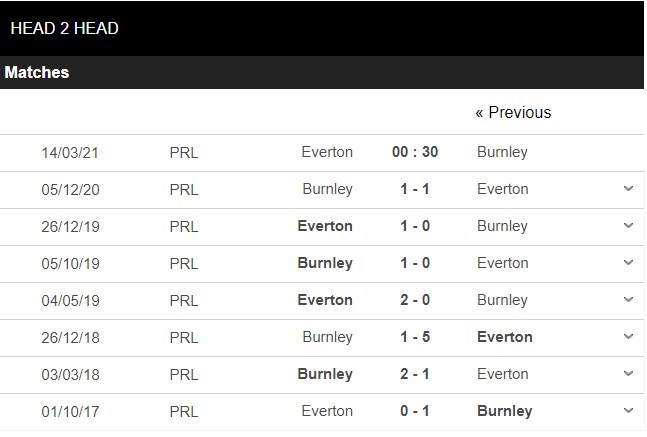Click Everton in the 14/03/21 fixture
This screenshot has height=437, width=647.
point(327,152)
